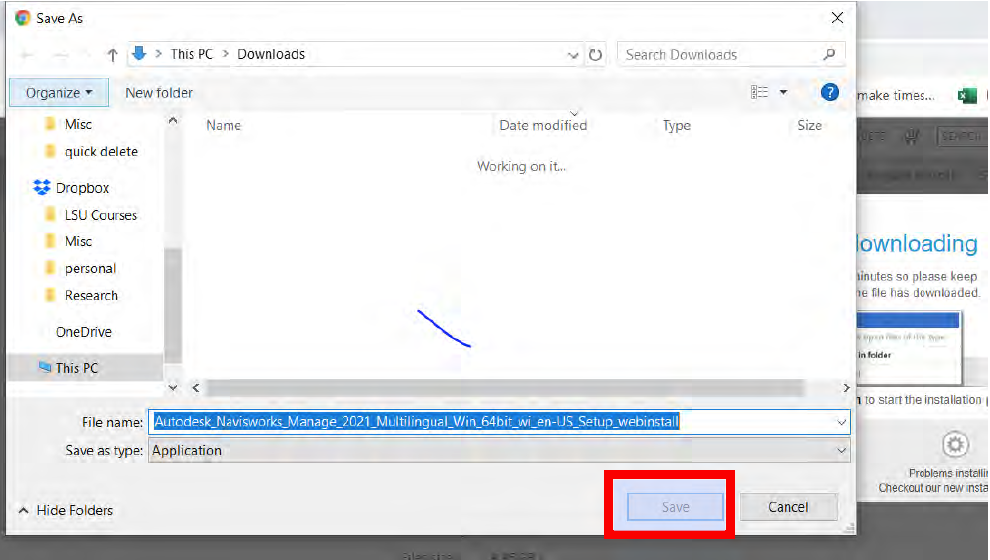990x560 pixels.
Task: Click the Refresh button beside address bar
Action: (x=596, y=55)
